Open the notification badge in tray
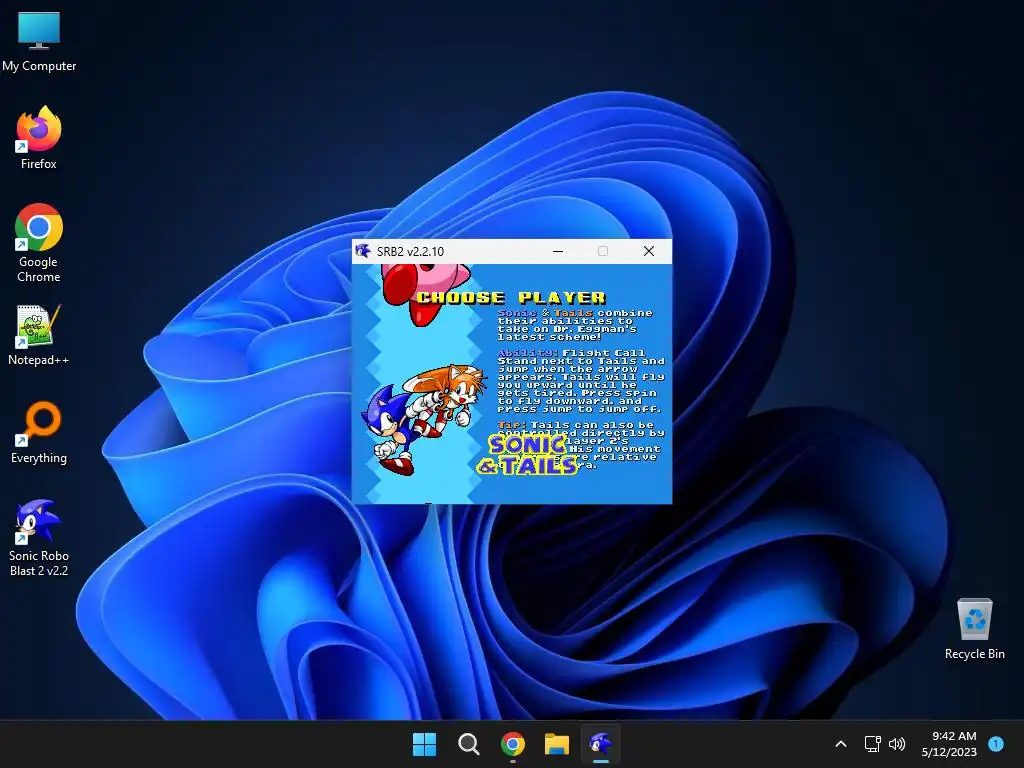 [996, 744]
